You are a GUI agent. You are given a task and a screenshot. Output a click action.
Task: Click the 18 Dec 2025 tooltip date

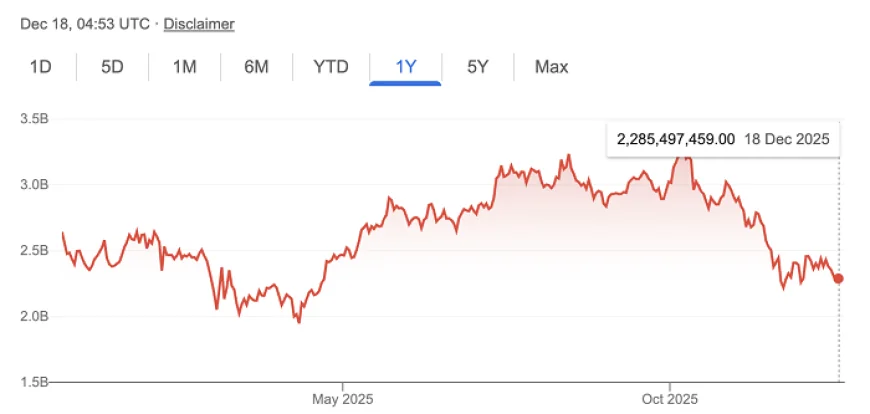(x=787, y=140)
